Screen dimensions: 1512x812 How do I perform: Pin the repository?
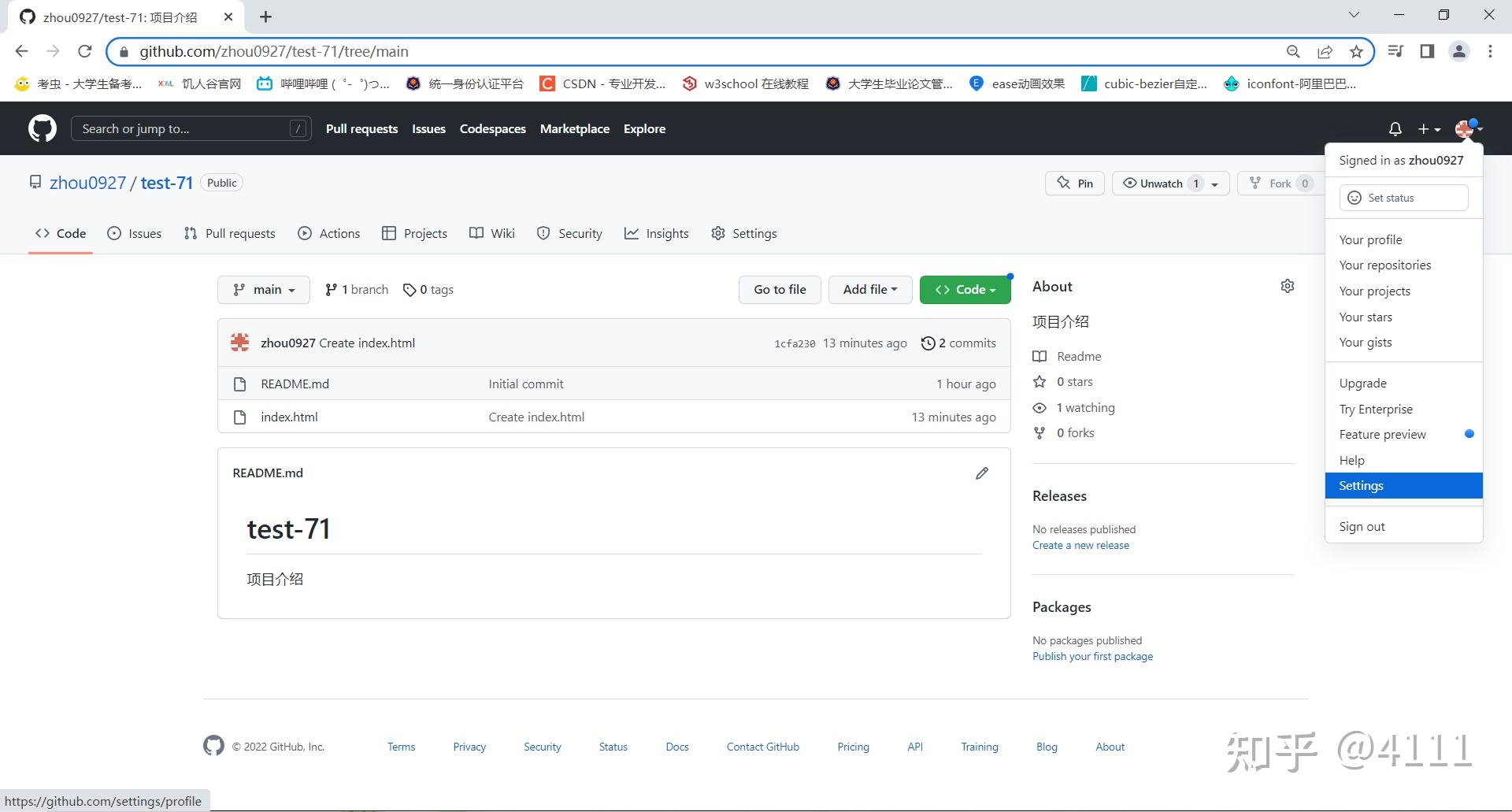pos(1075,184)
